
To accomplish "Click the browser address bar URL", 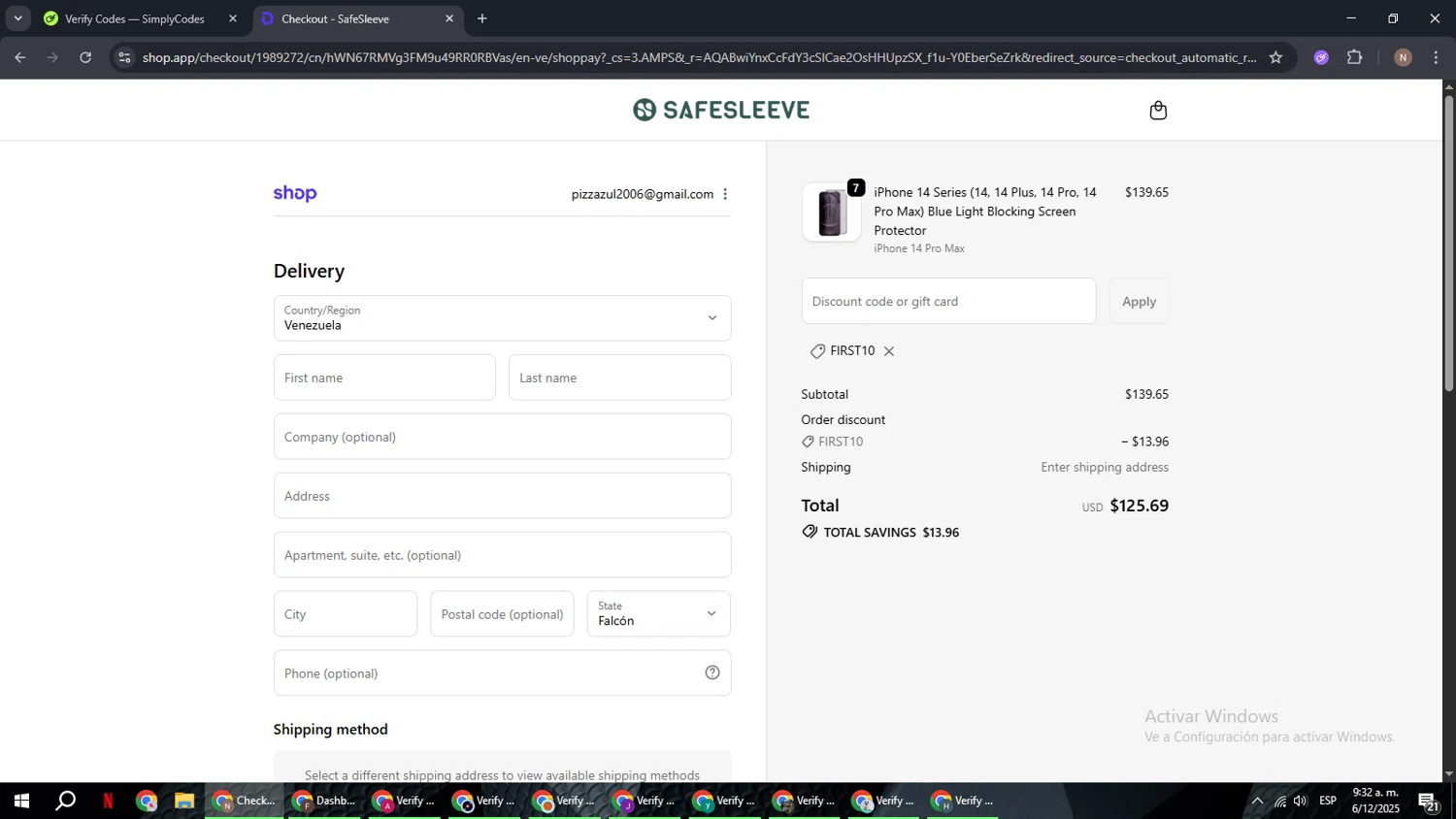I will 699,57.
